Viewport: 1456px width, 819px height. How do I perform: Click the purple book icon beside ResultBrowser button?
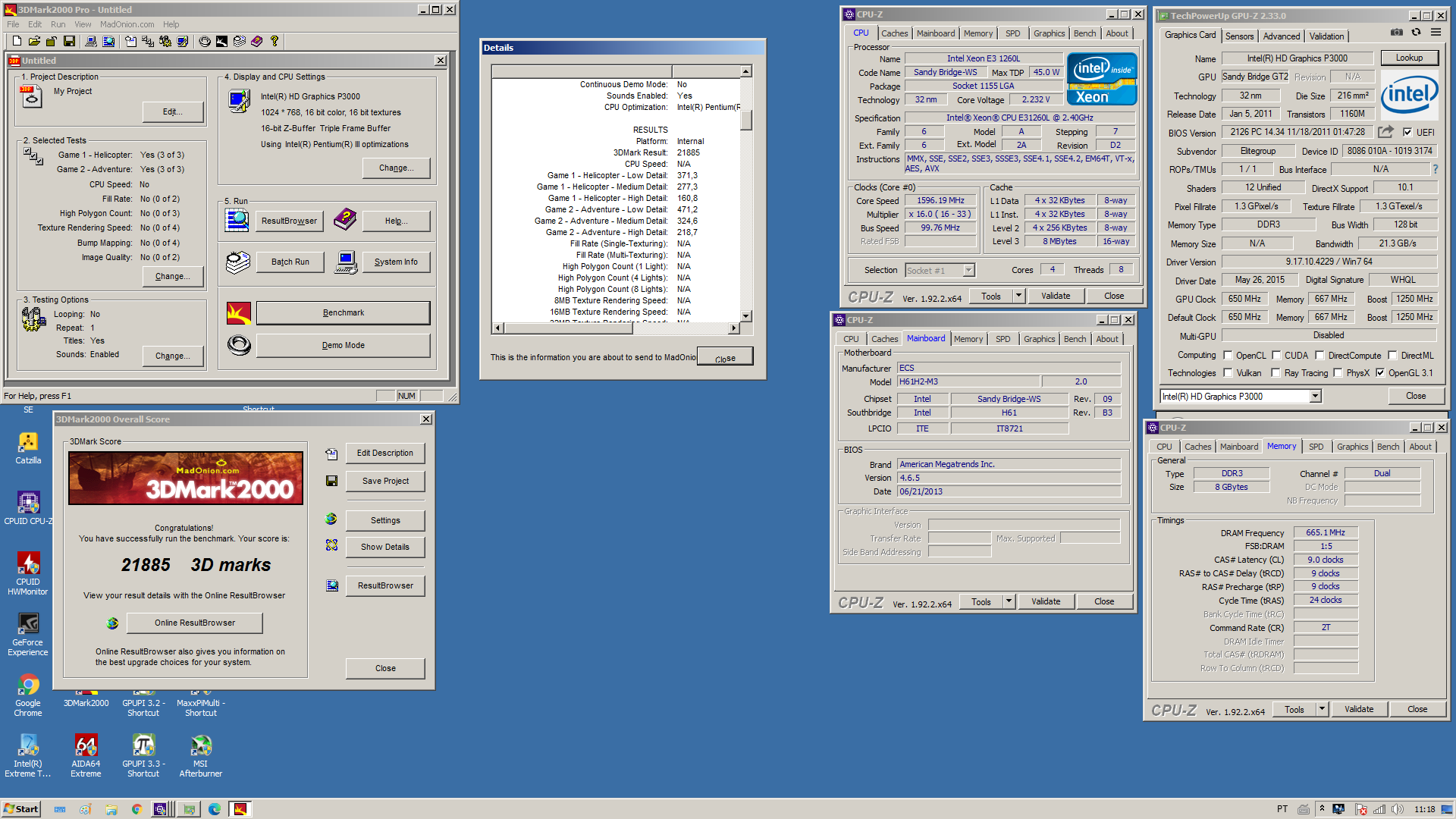tap(345, 221)
